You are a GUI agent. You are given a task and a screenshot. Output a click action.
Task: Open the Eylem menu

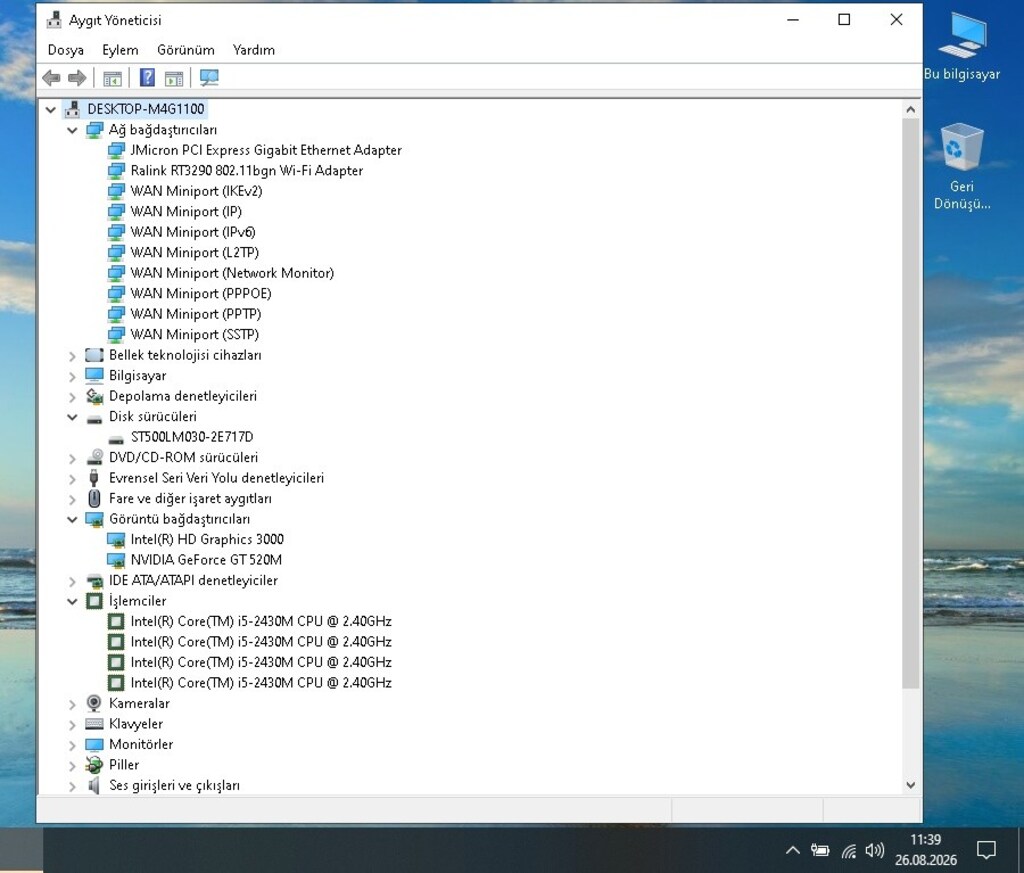pos(120,50)
